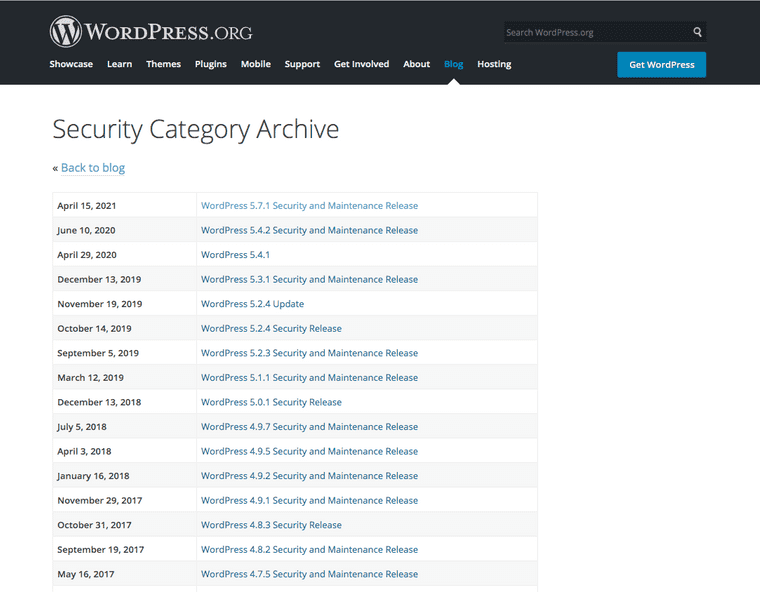The height and width of the screenshot is (592, 760).
Task: Open Get Involved in navigation
Action: pyautogui.click(x=361, y=64)
